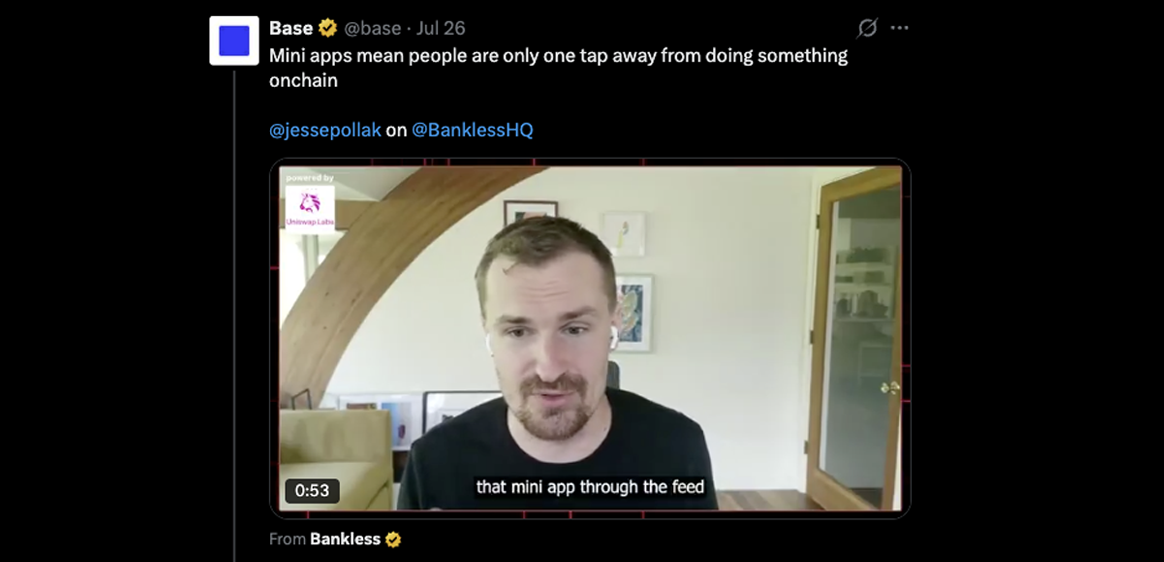Open the @BanklessHQ mention link
Image resolution: width=1164 pixels, height=562 pixels.
tap(472, 130)
